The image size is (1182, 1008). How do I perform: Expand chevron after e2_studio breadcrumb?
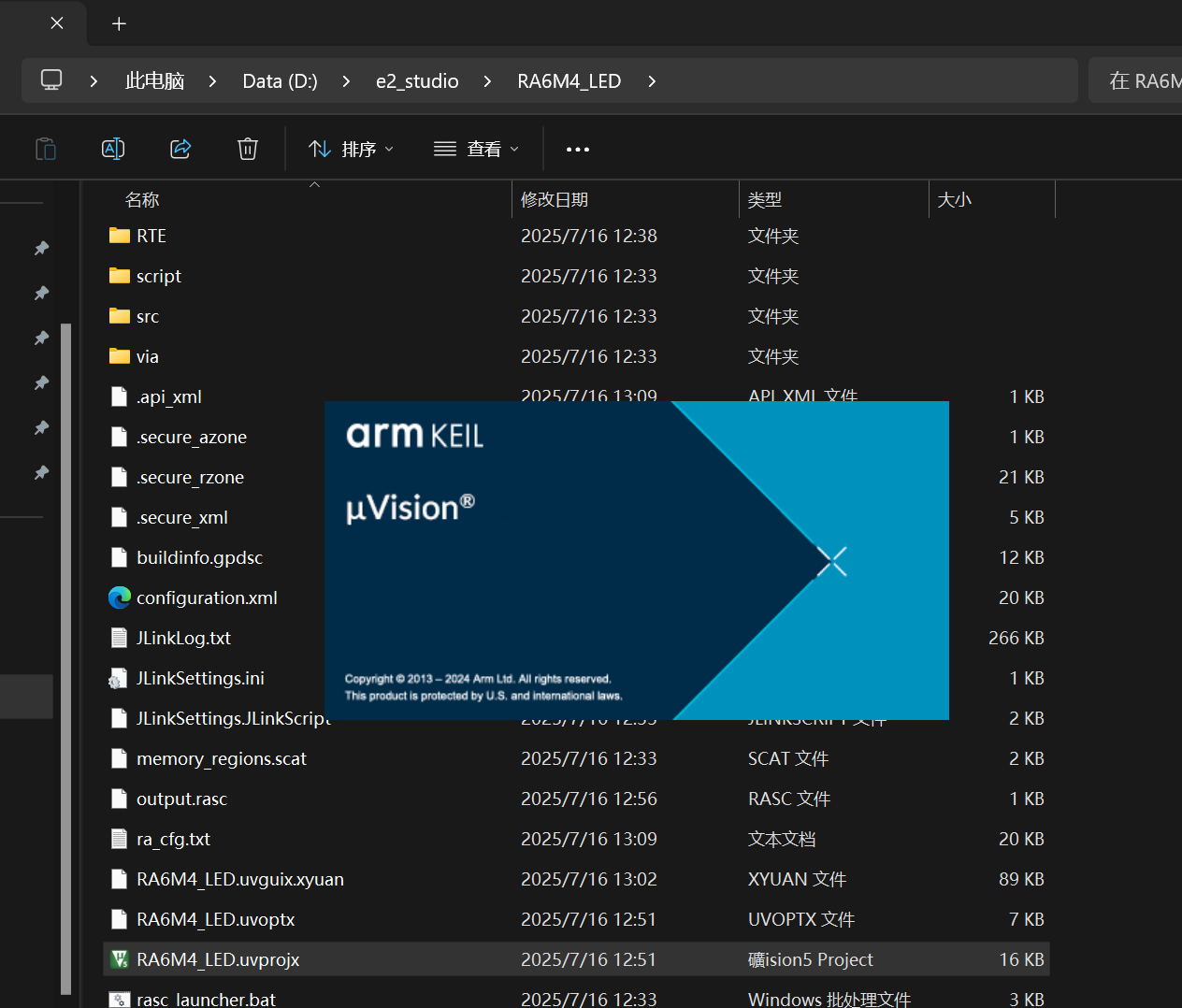coord(488,81)
